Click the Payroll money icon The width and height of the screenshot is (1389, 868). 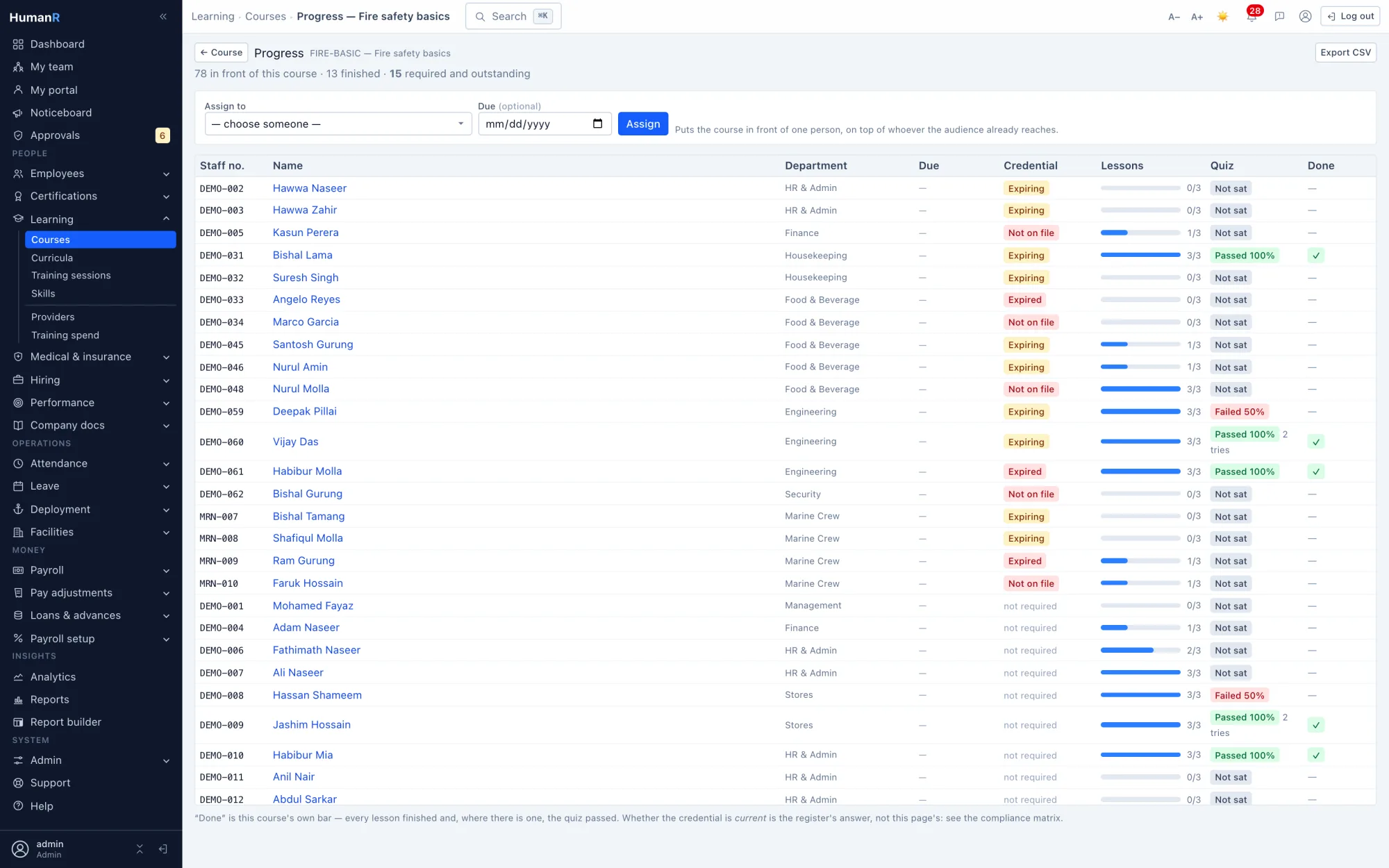[18, 571]
